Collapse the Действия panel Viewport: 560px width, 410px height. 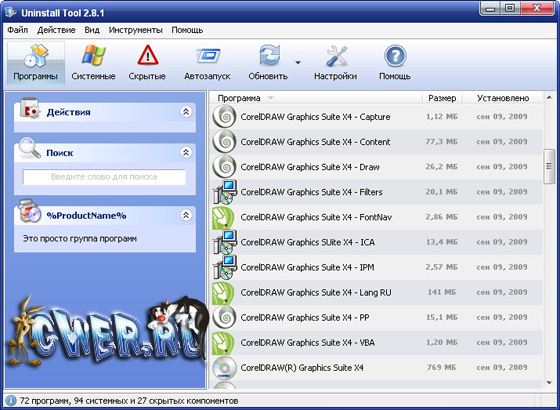(186, 112)
